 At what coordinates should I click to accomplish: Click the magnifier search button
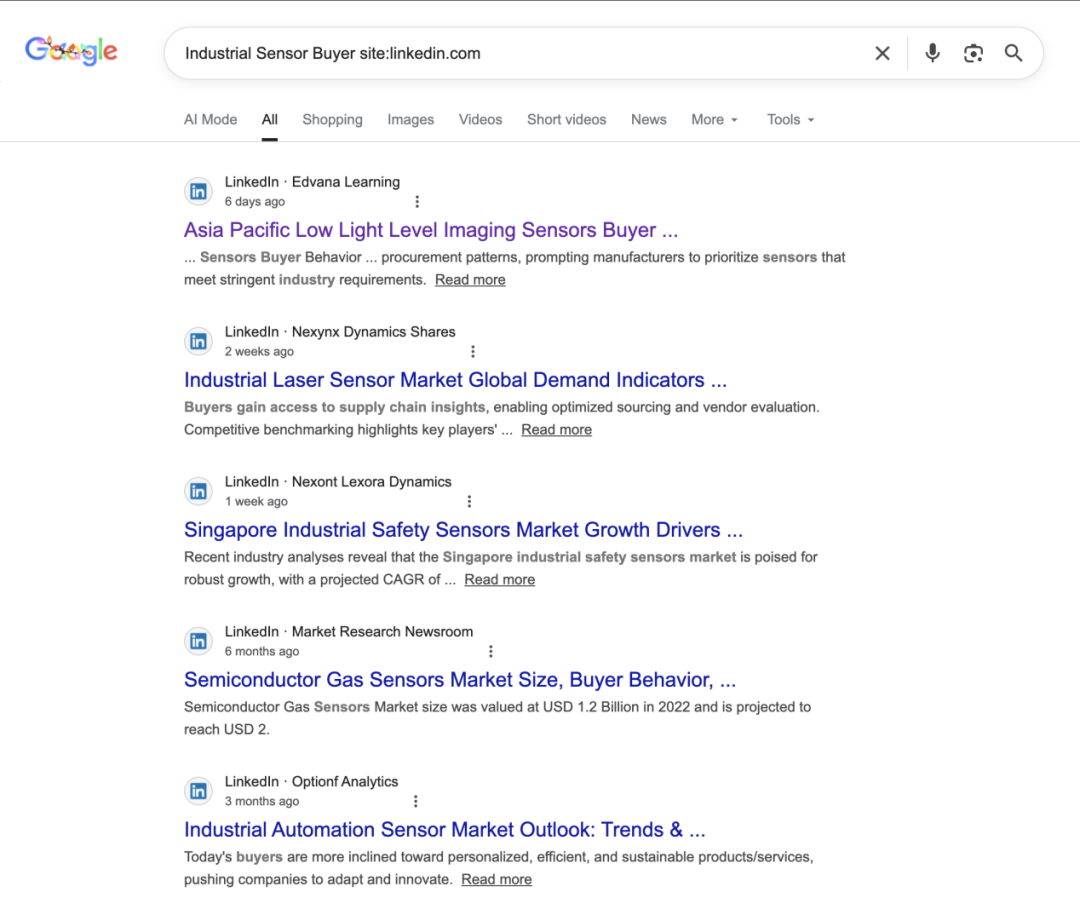click(x=1014, y=54)
